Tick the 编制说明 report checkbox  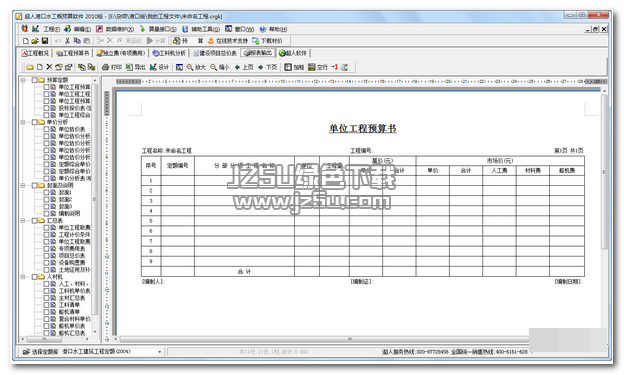[x=47, y=213]
